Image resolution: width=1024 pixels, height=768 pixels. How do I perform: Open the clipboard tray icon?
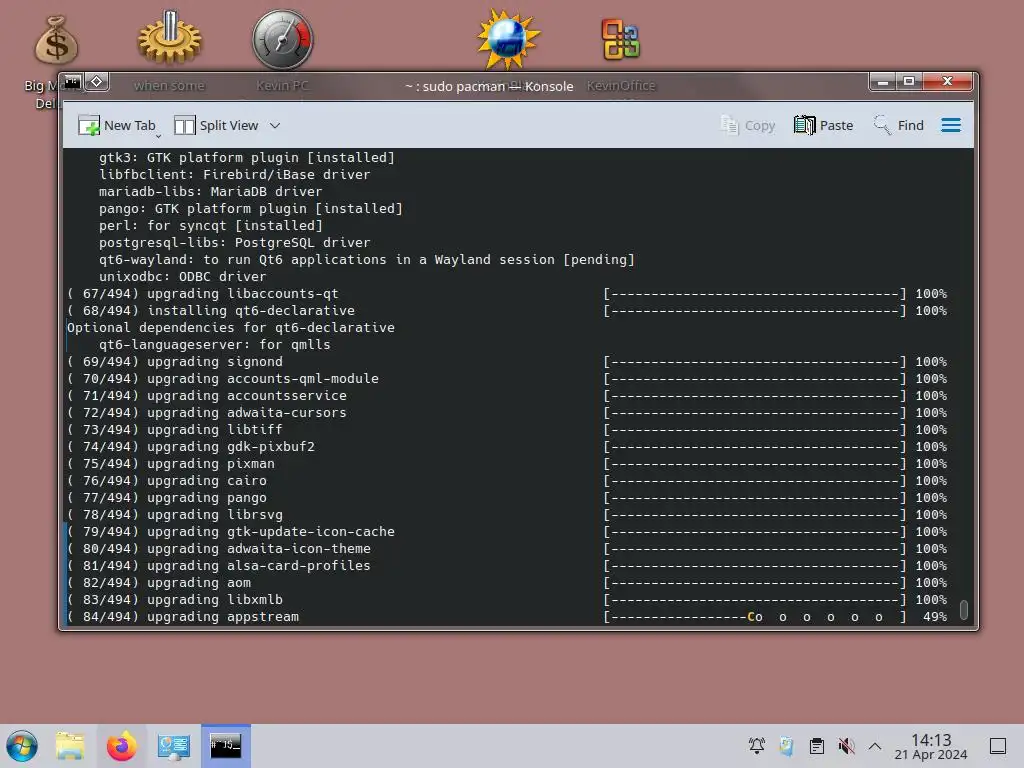[816, 746]
